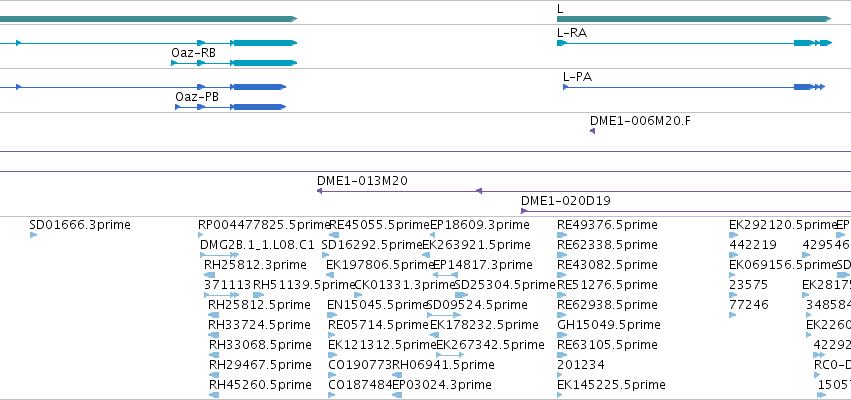Screen dimensions: 851x400
Task: Click SD25304.5prime EST label
Action: point(505,285)
